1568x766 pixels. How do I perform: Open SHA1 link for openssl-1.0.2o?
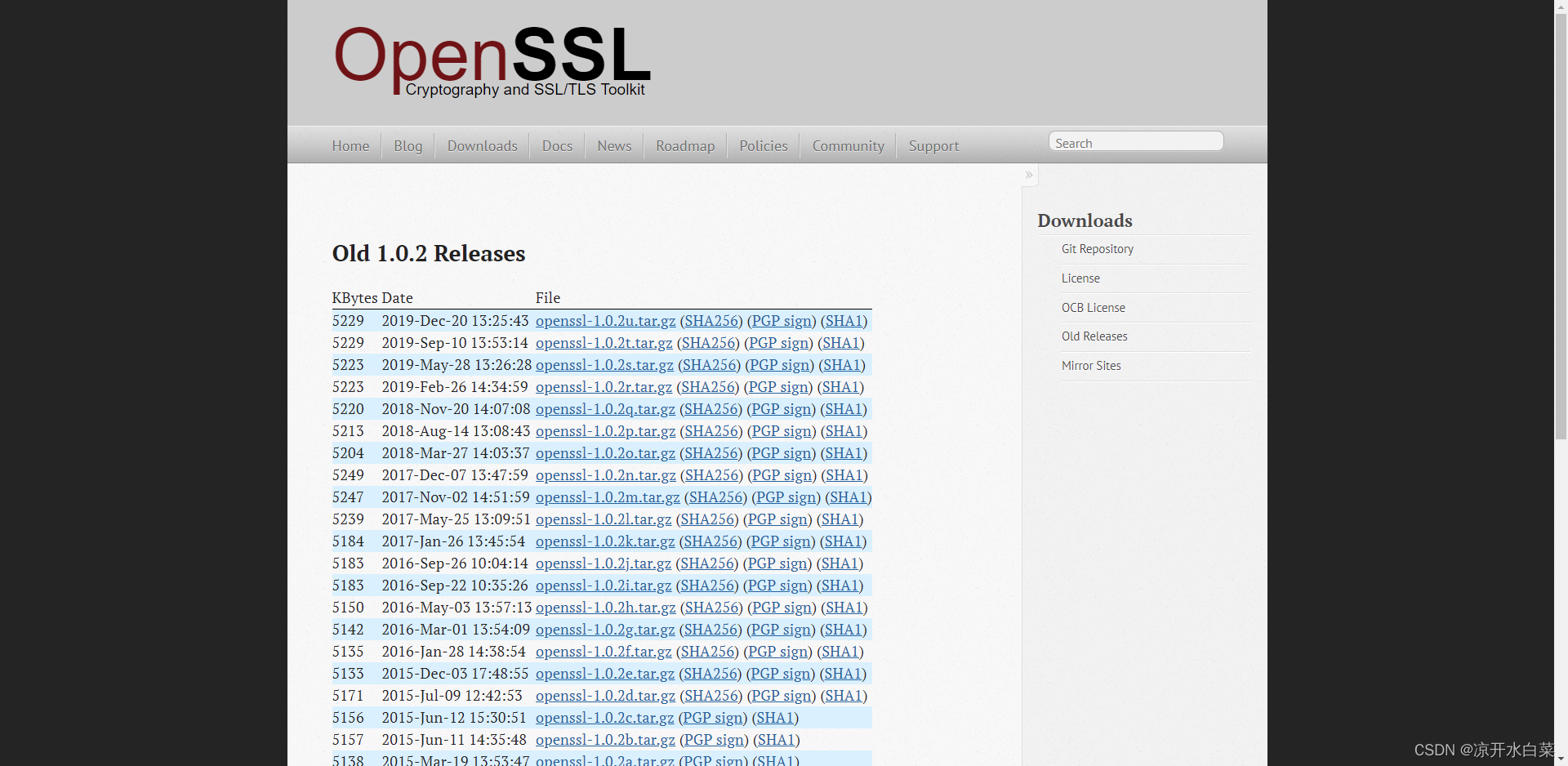pos(844,453)
